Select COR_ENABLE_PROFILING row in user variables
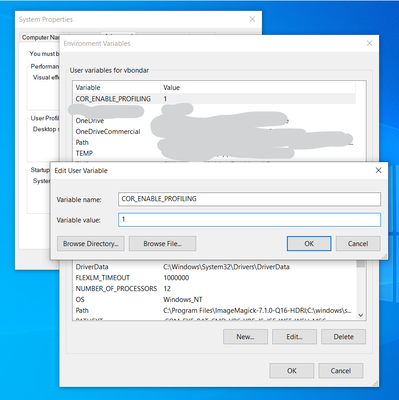The height and width of the screenshot is (400, 399). (214, 99)
